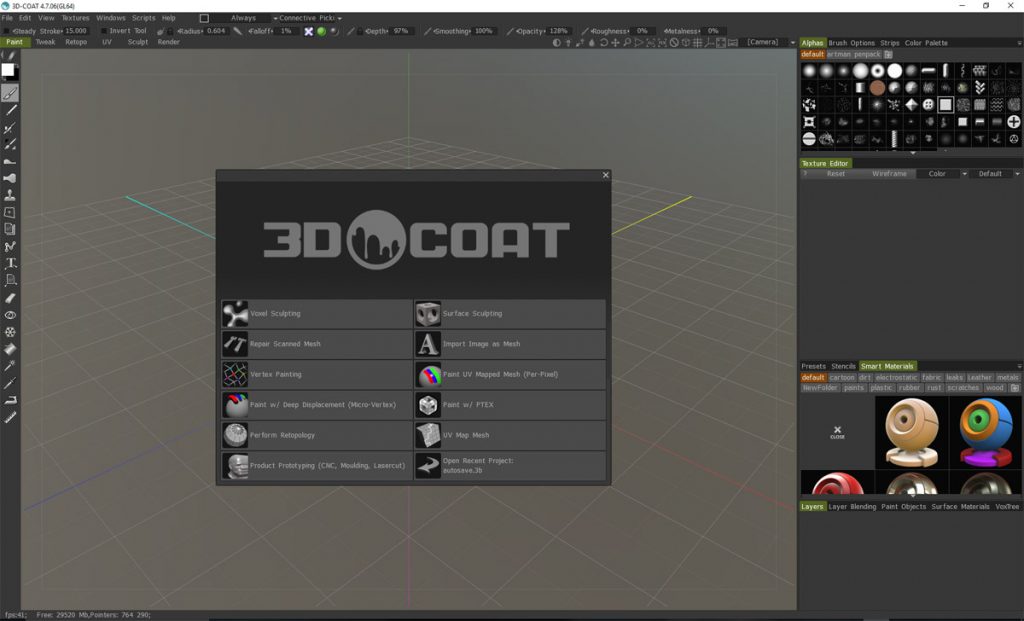The height and width of the screenshot is (621, 1024).
Task: Toggle the green color enable dot near Falloff
Action: pyautogui.click(x=322, y=30)
